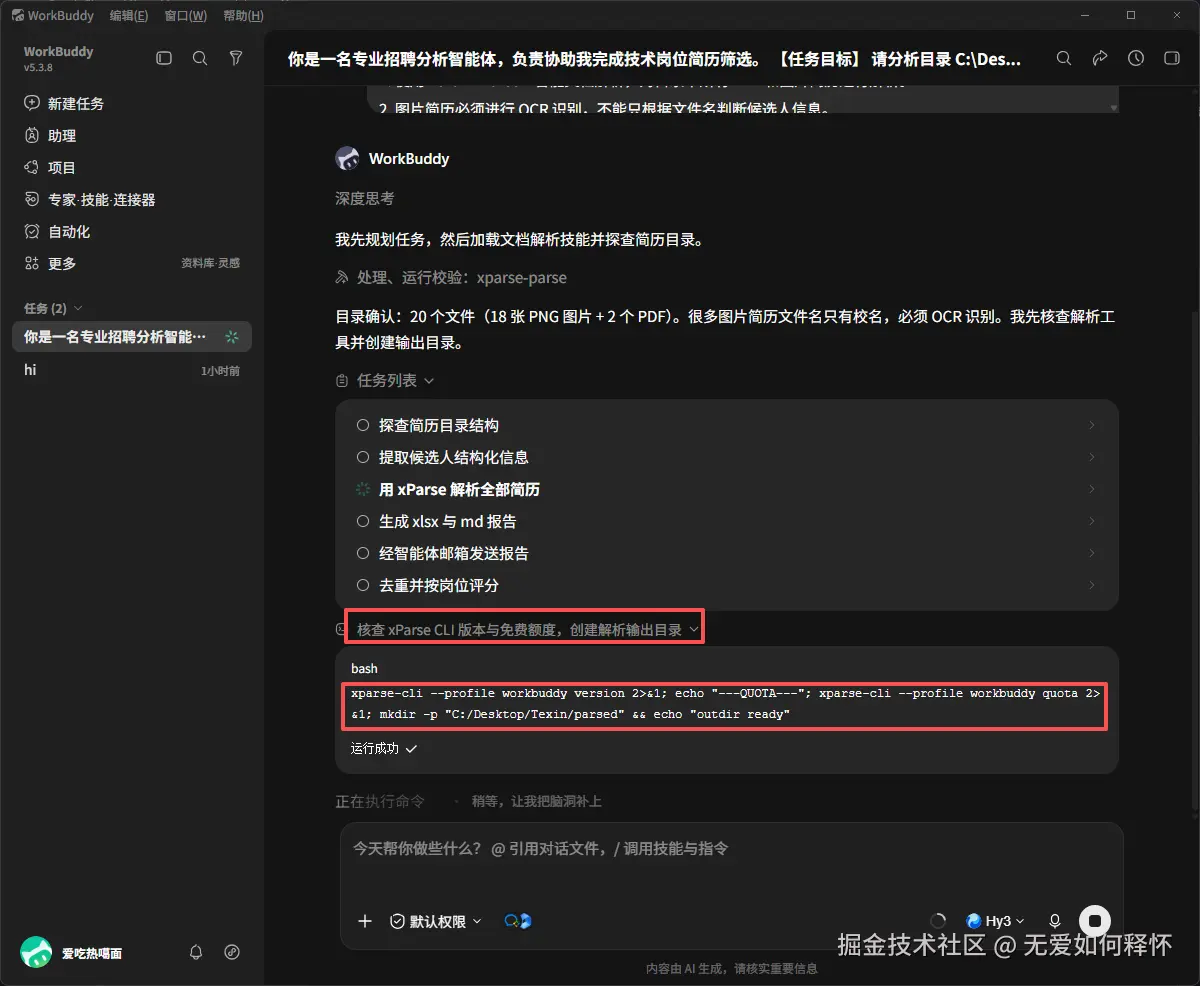Open the notifications bell icon

coord(196,952)
